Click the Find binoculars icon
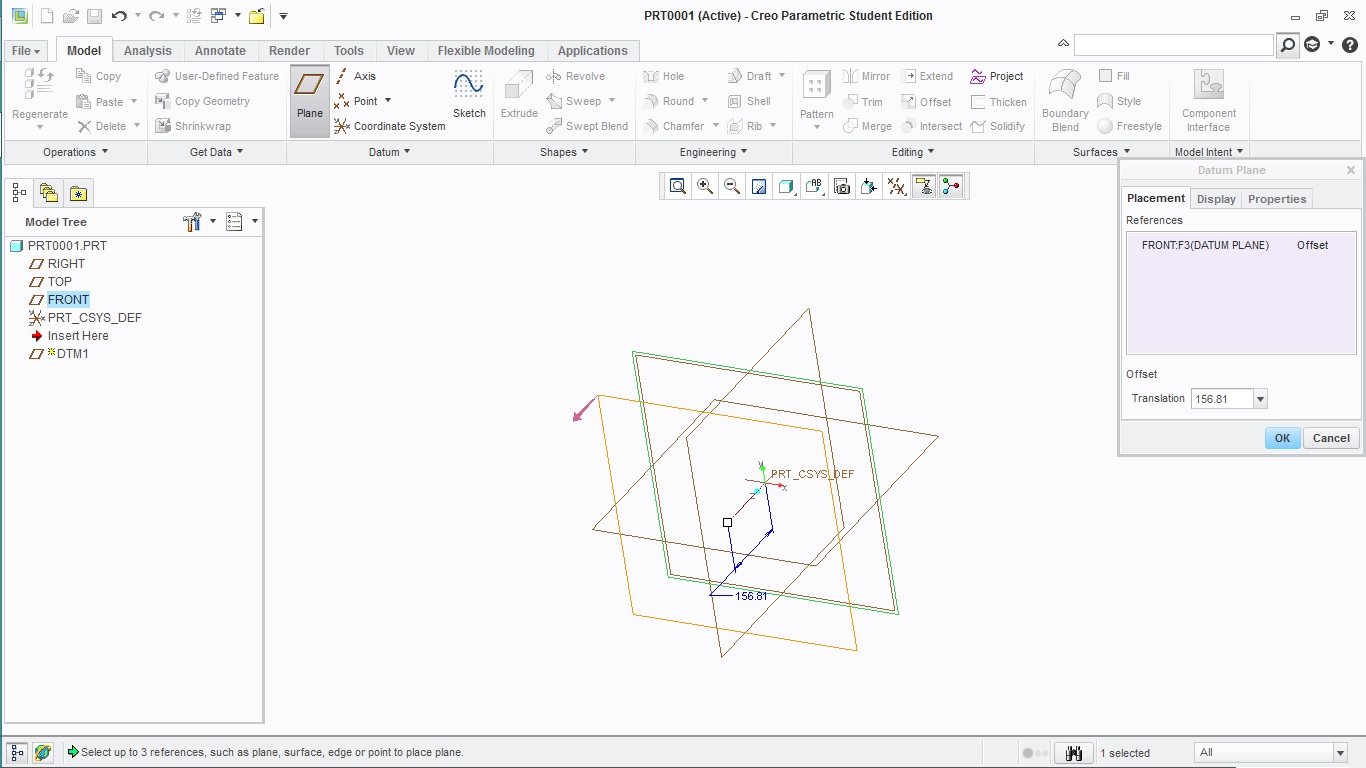The width and height of the screenshot is (1366, 768). coord(1074,753)
